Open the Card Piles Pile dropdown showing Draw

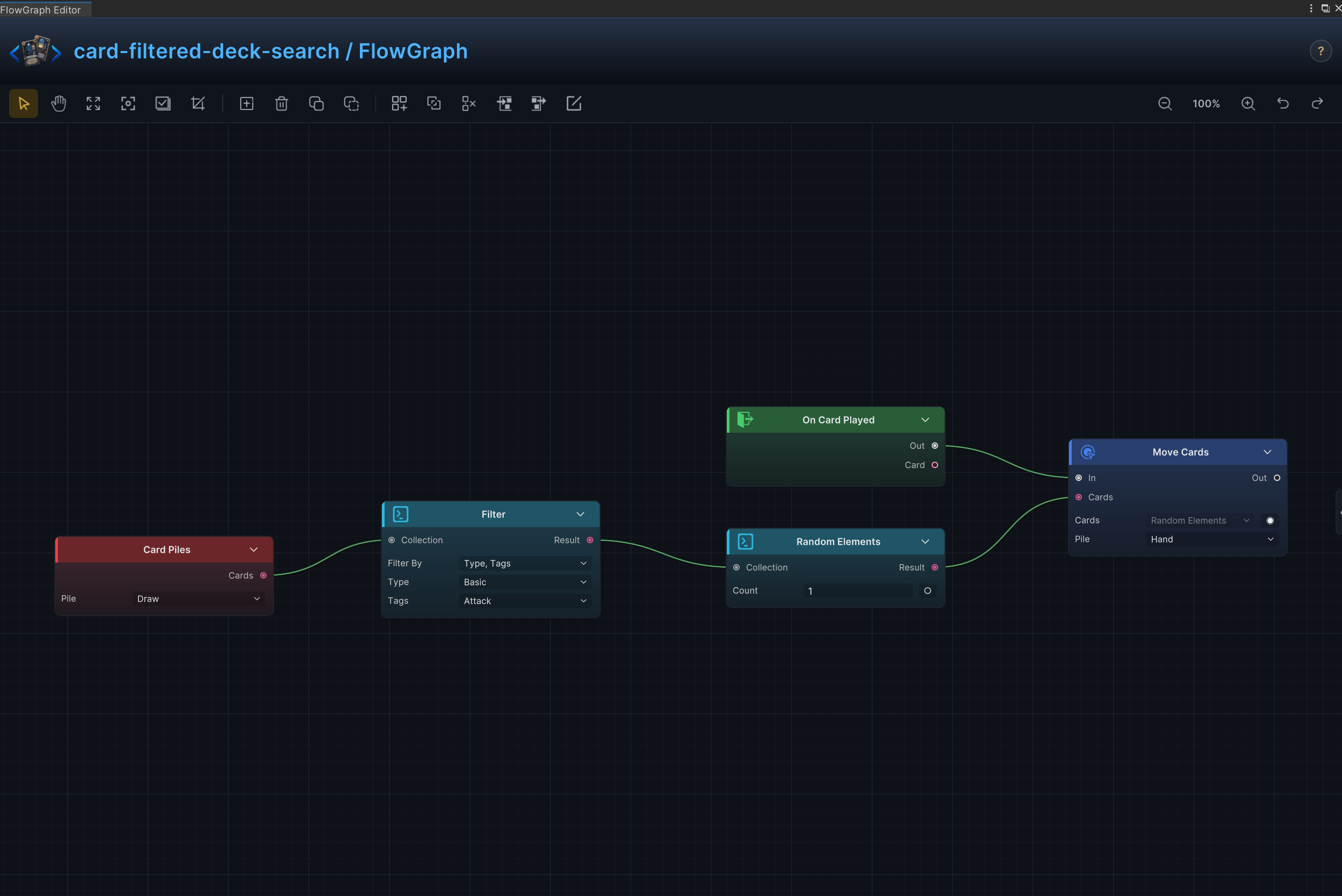coord(199,598)
